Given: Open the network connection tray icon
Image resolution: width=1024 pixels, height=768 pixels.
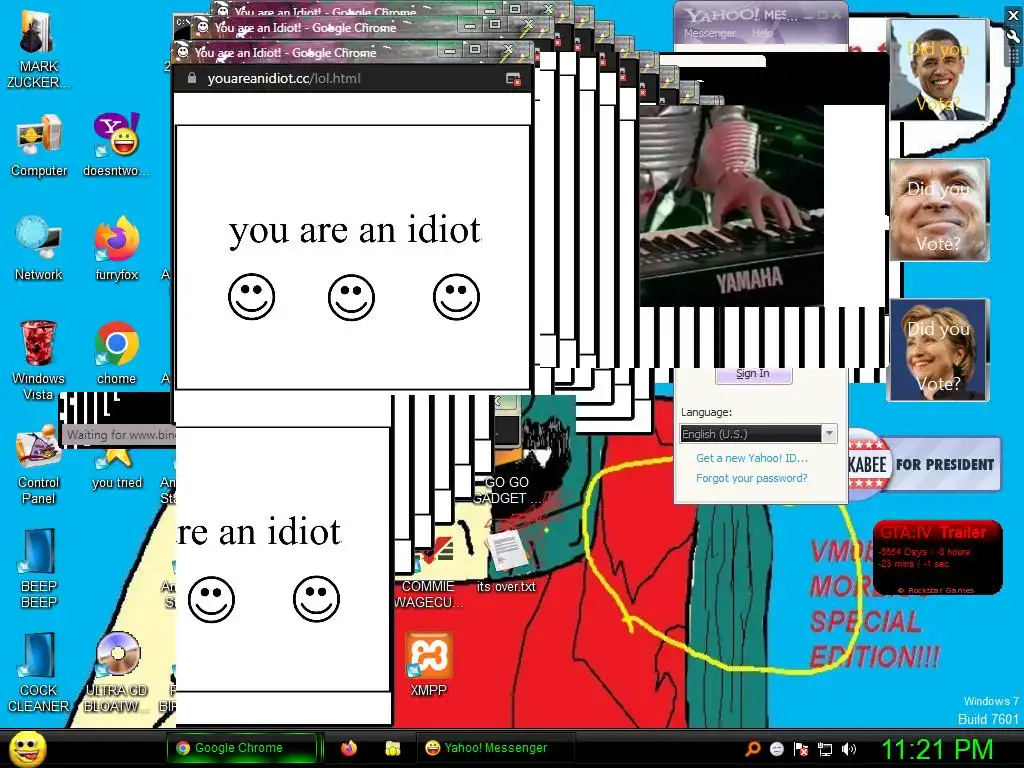Looking at the screenshot, I should pos(825,749).
